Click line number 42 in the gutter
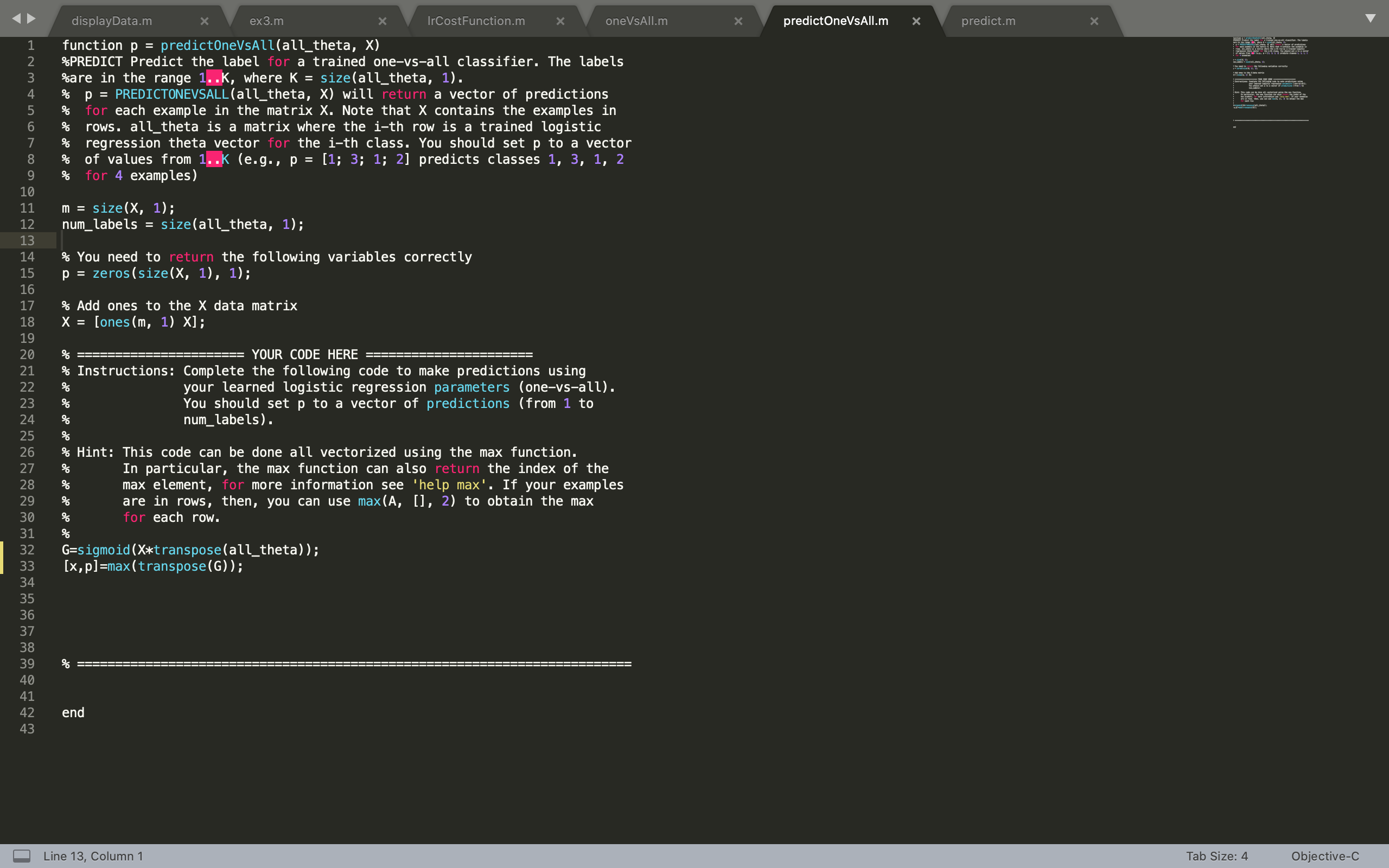Image resolution: width=1389 pixels, height=868 pixels. (27, 712)
